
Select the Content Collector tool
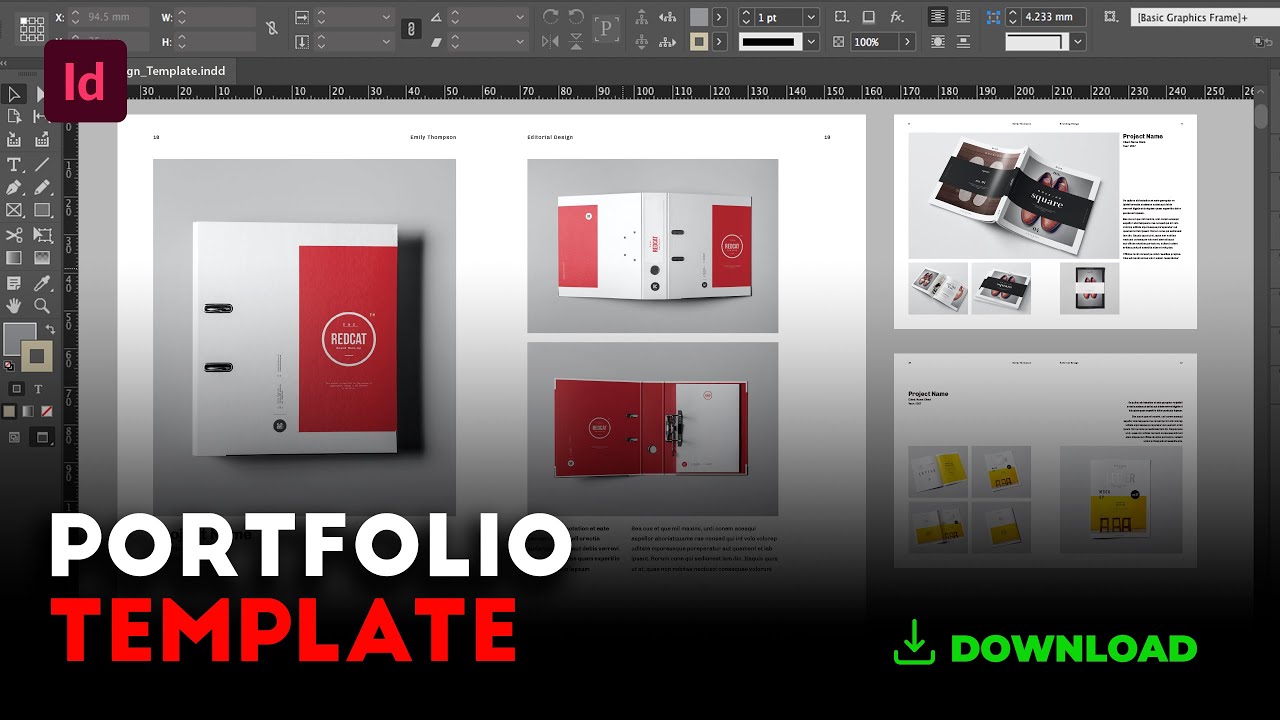14,142
